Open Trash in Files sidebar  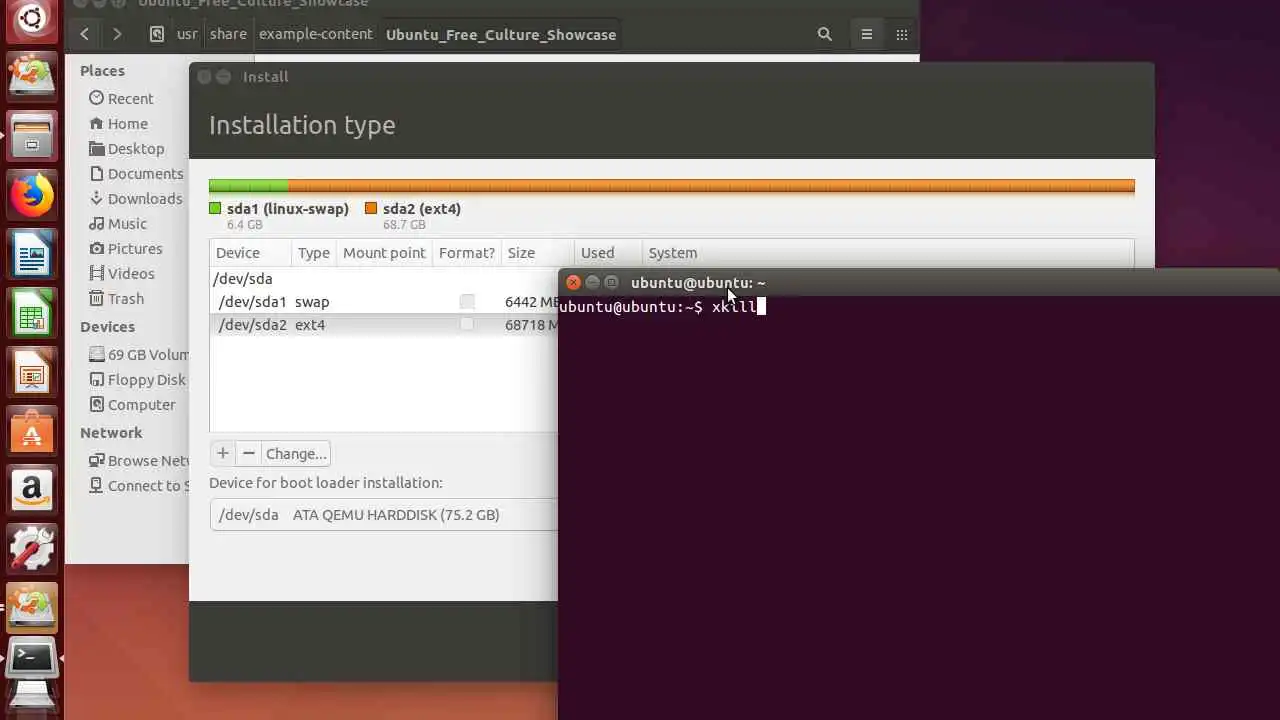point(126,298)
